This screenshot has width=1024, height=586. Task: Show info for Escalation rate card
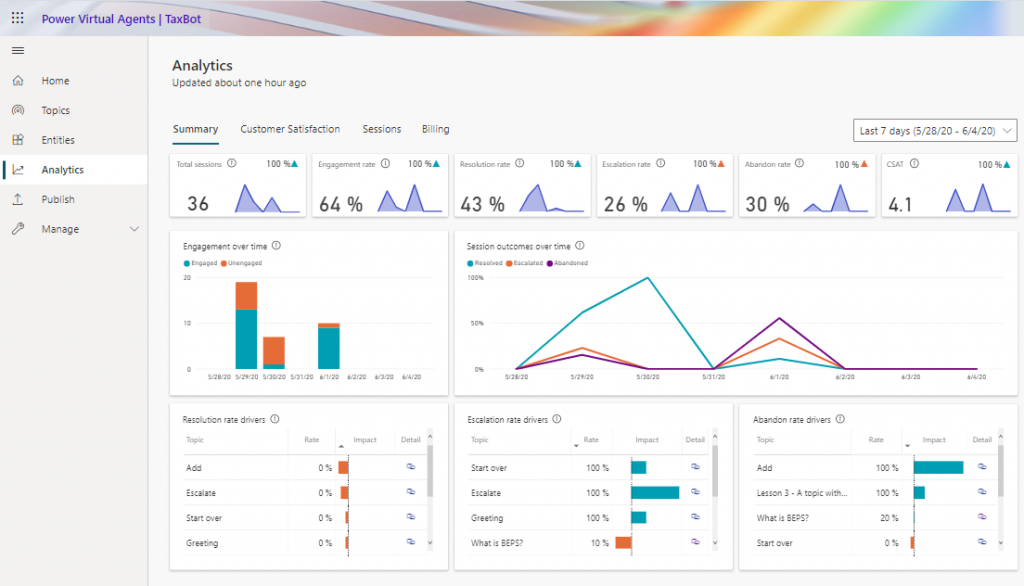661,163
